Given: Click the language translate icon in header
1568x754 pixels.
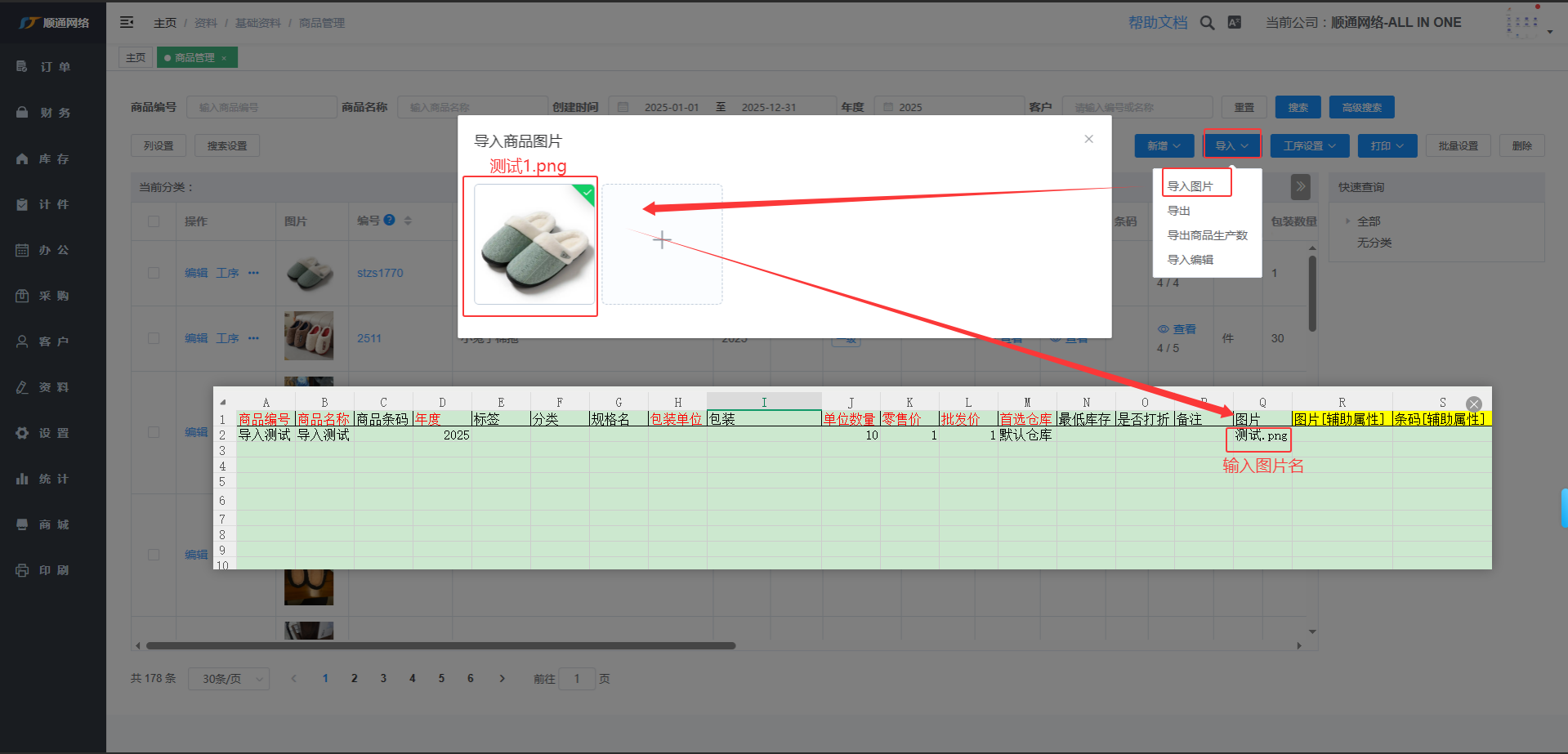Looking at the screenshot, I should coord(1234,23).
